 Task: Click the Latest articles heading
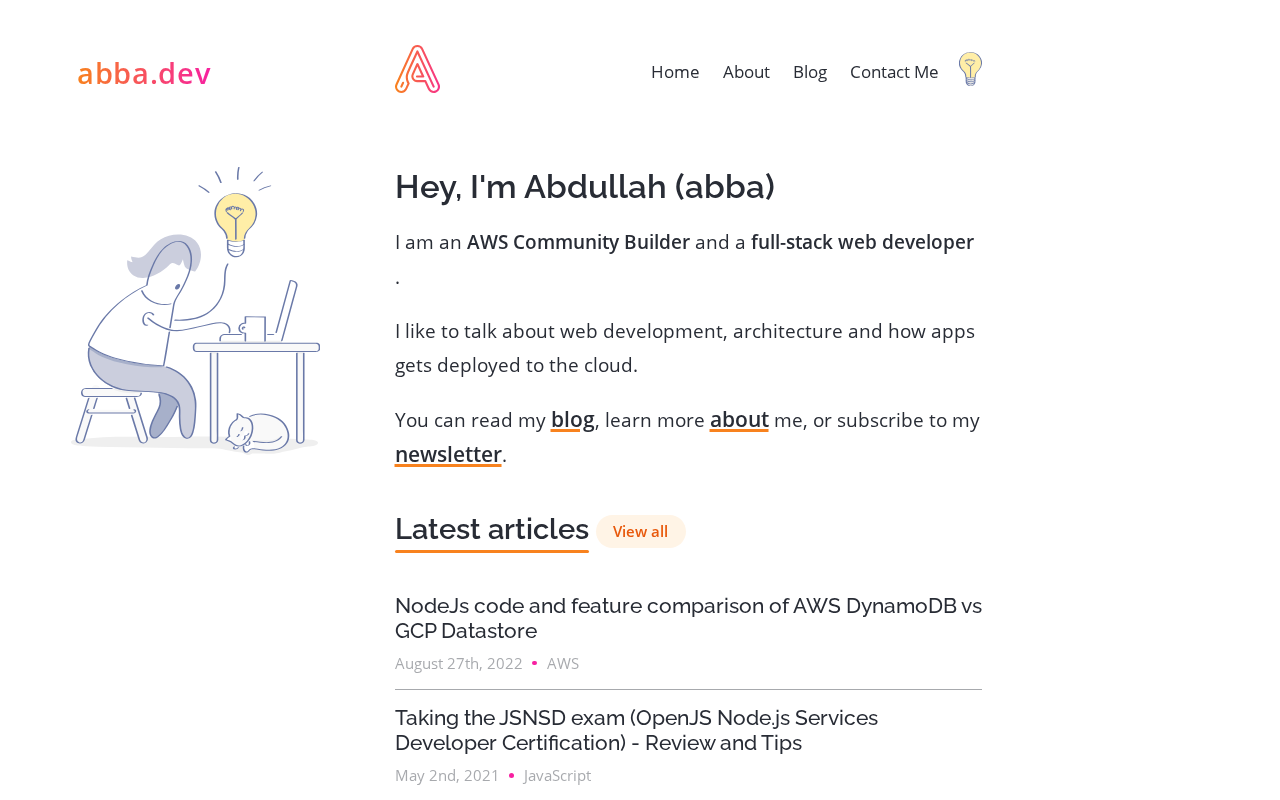pyautogui.click(x=492, y=529)
